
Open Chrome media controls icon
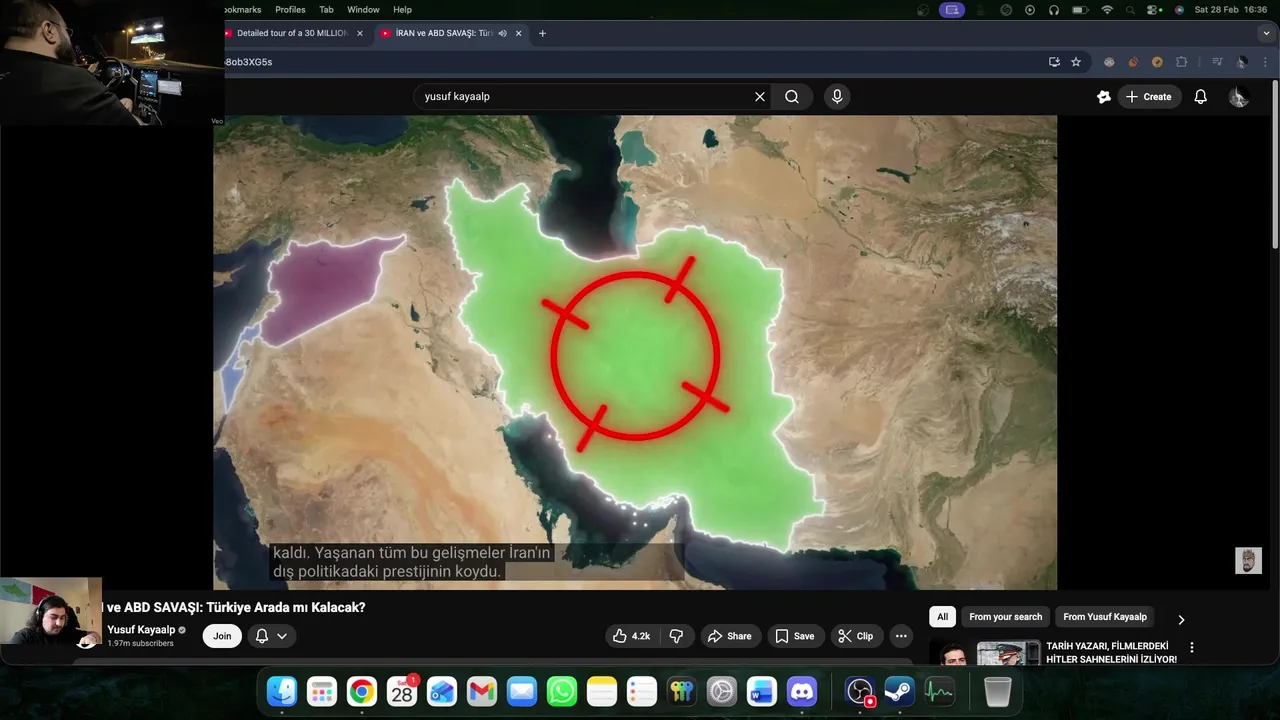pos(1217,62)
